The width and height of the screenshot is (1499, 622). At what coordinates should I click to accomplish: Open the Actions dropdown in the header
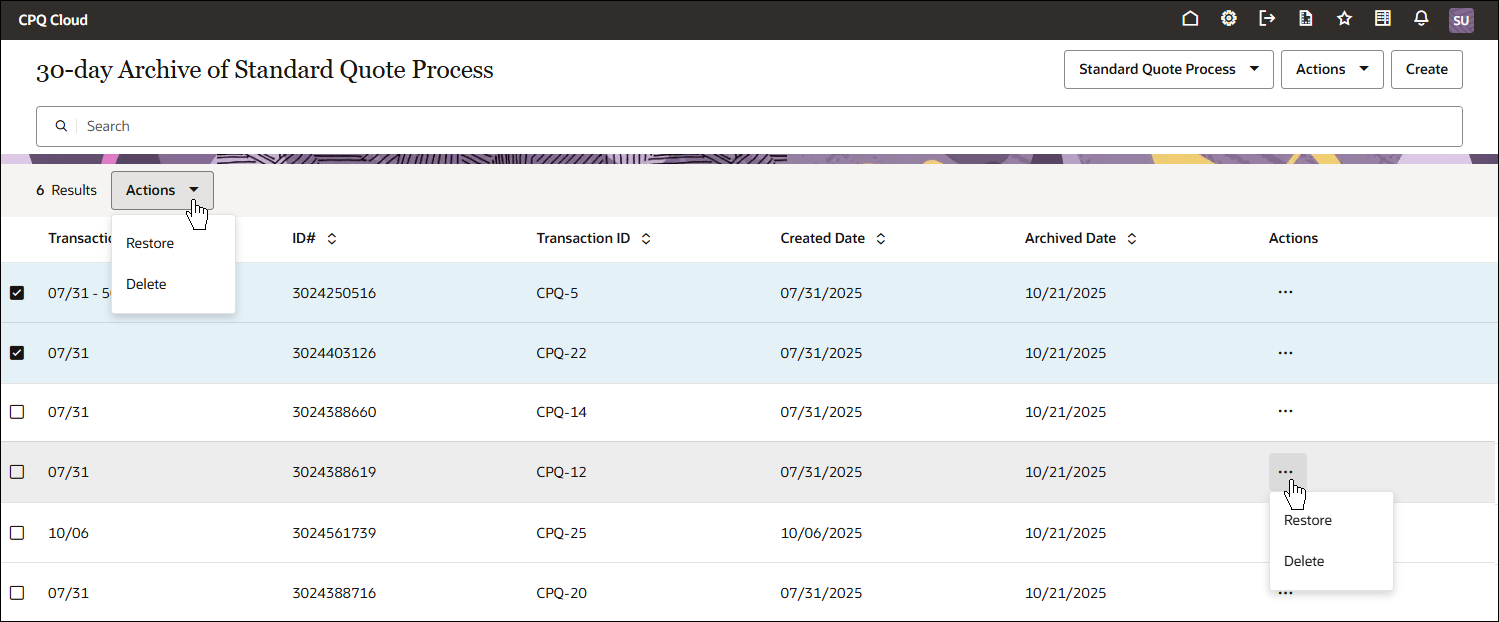1332,69
